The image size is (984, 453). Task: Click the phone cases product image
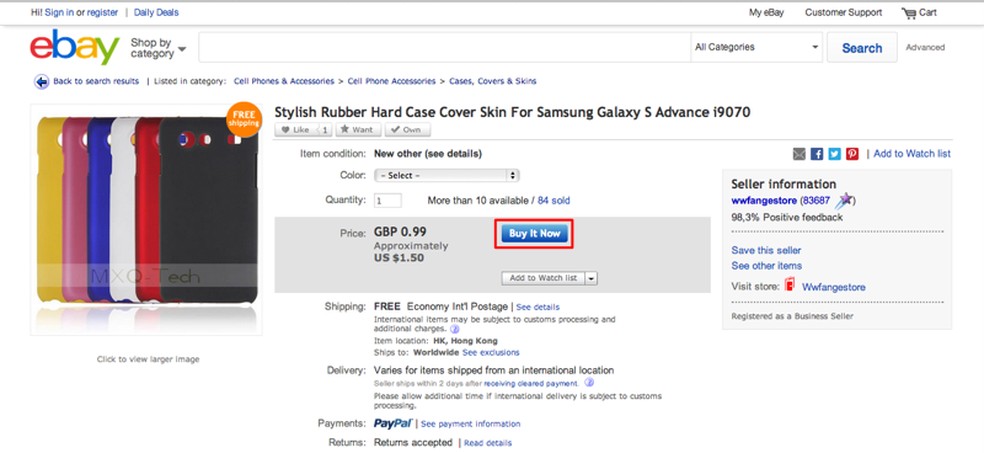(x=147, y=220)
